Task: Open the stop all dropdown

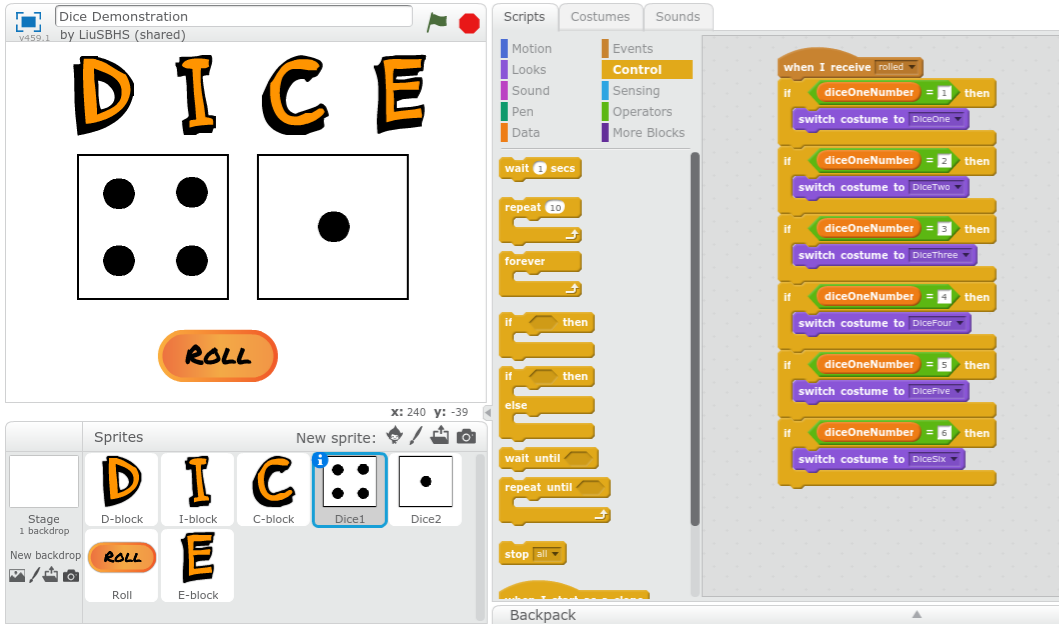Action: tap(547, 552)
